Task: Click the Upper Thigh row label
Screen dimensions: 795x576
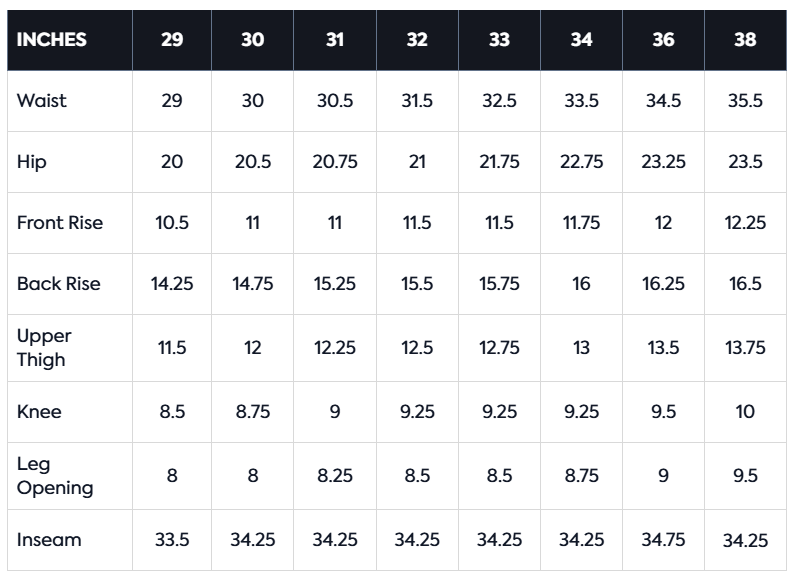Action: [45, 347]
